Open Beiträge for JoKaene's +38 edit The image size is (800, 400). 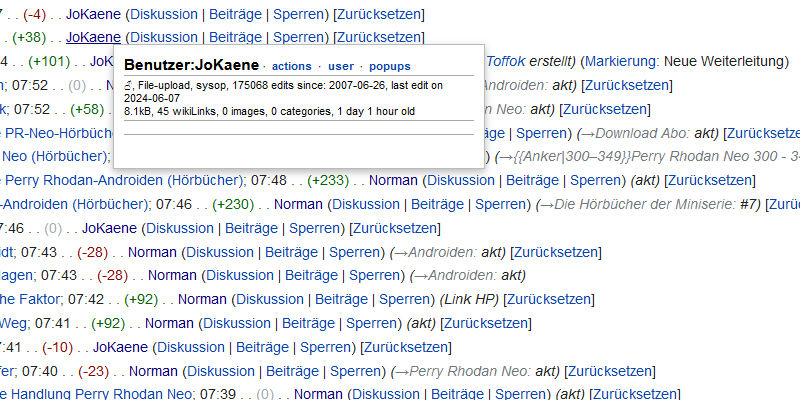235,37
